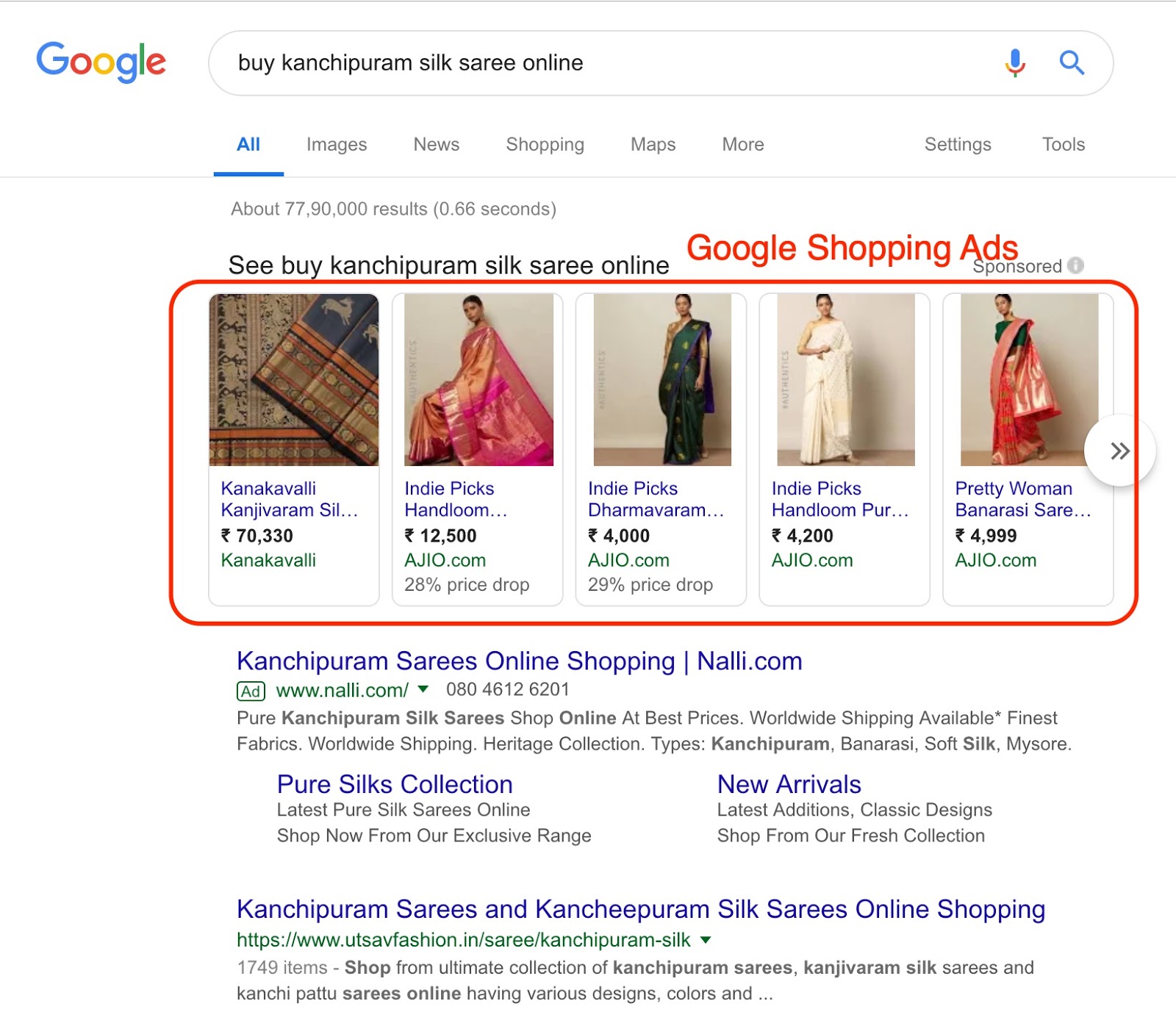The width and height of the screenshot is (1176, 1034).
Task: Open the Maps tab
Action: tap(653, 145)
